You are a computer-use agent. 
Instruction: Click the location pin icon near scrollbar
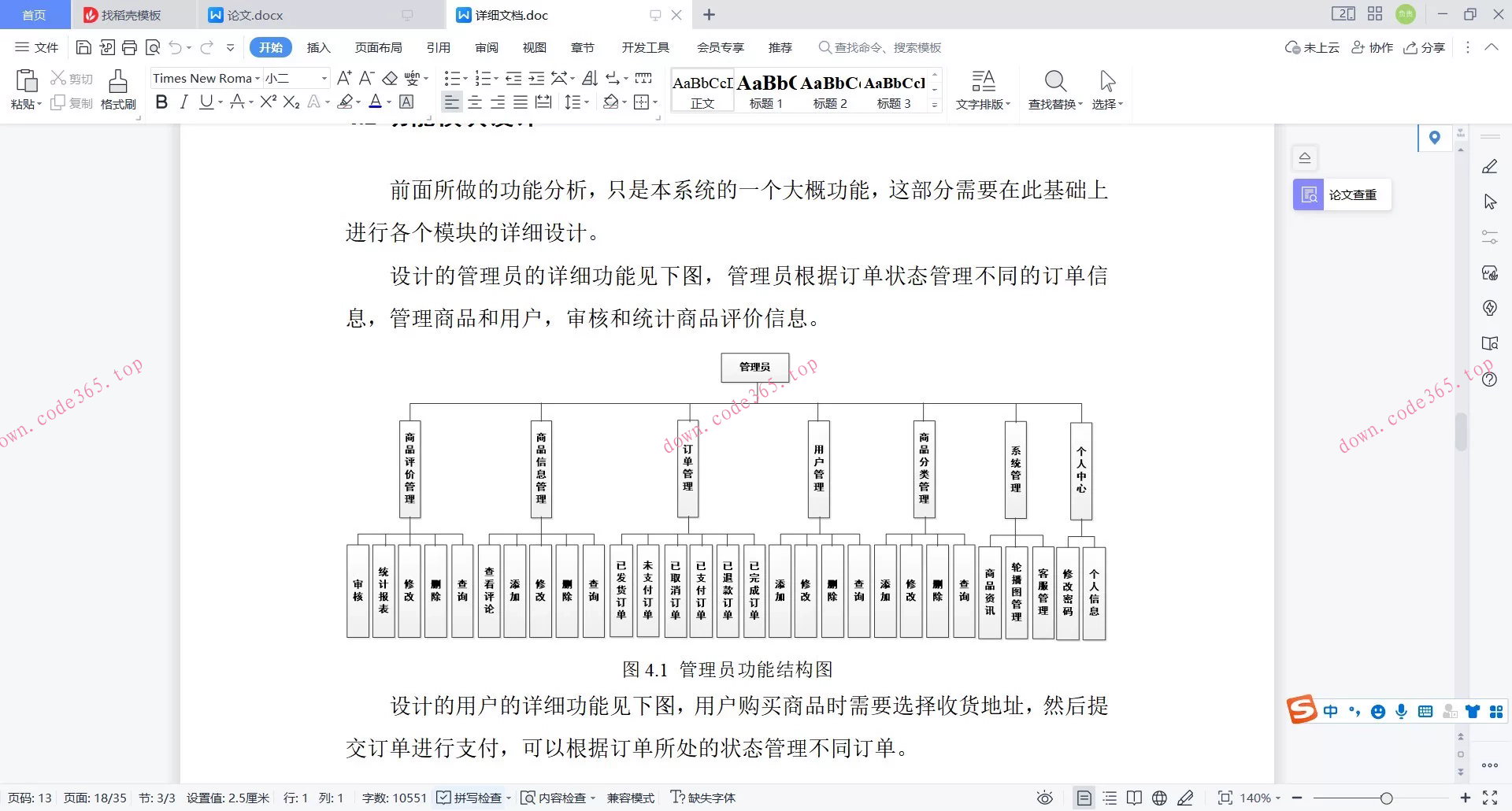pos(1435,138)
